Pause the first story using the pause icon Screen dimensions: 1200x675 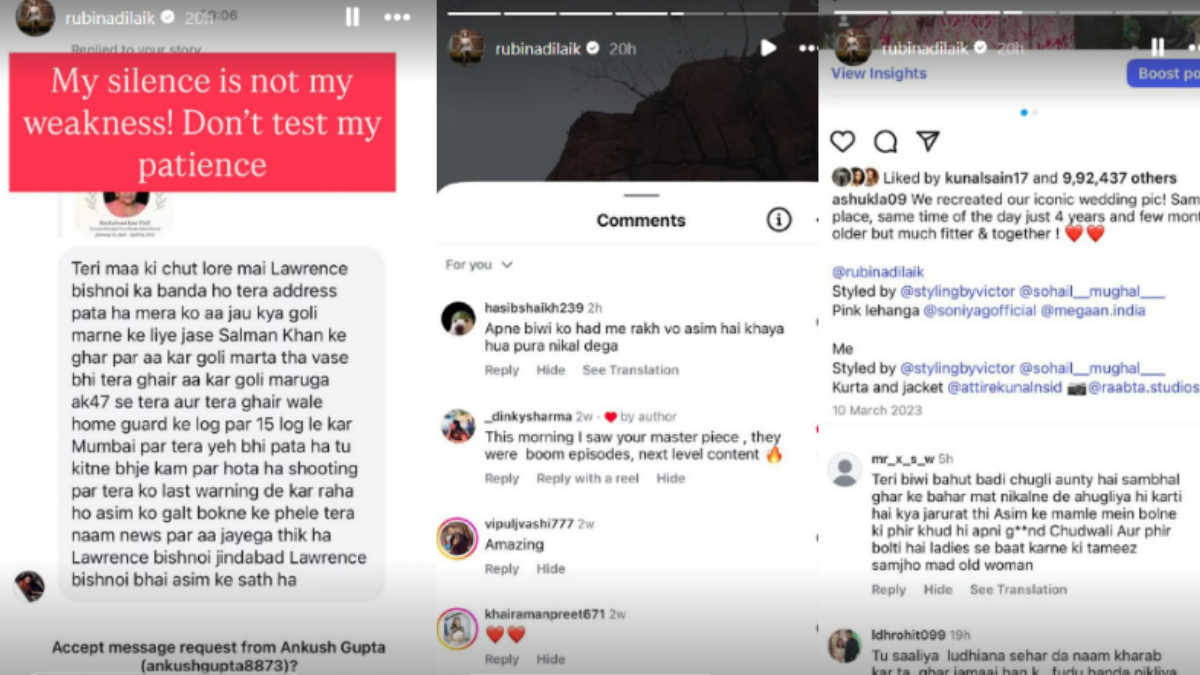352,17
